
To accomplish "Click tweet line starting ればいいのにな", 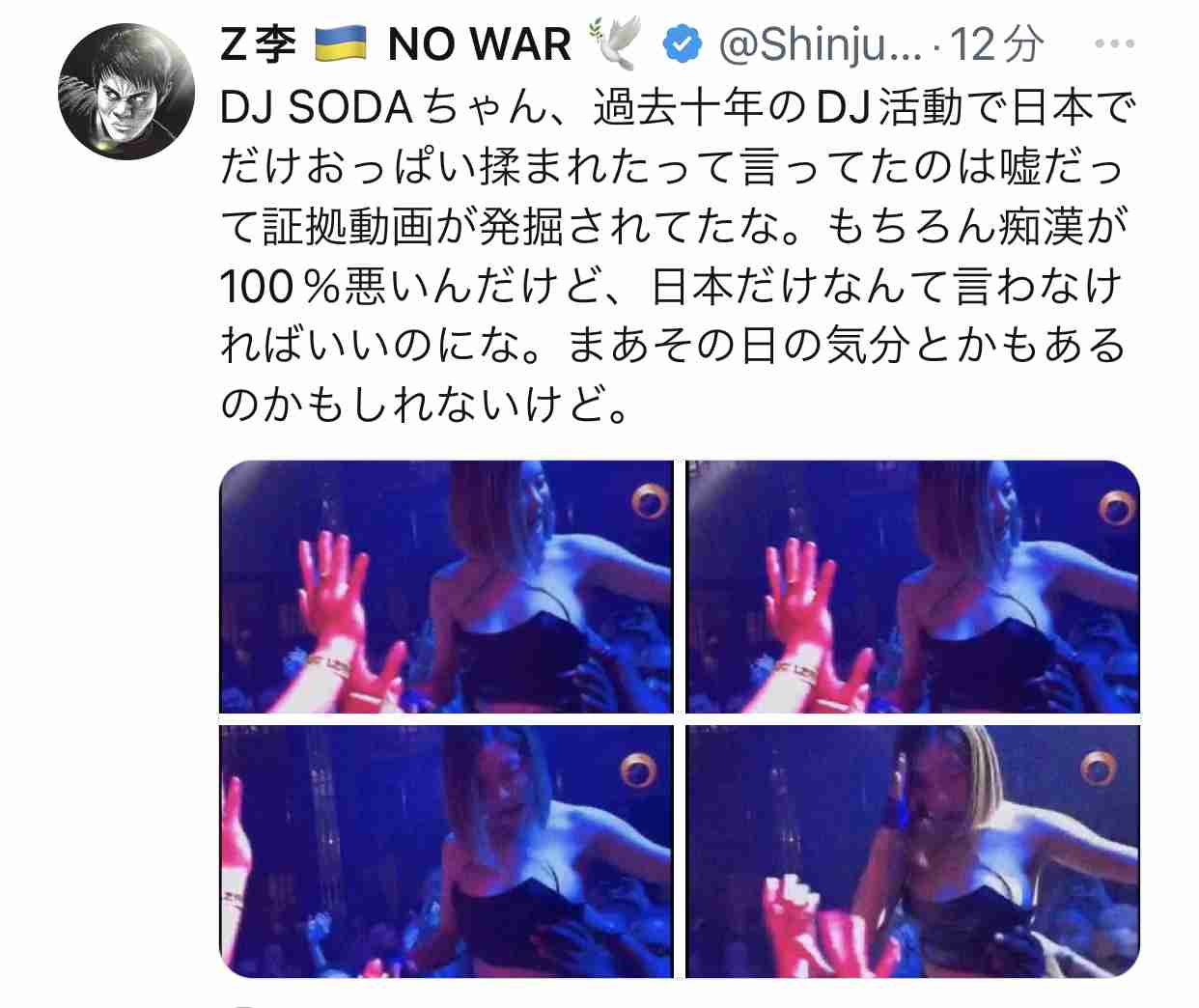I will click(673, 346).
